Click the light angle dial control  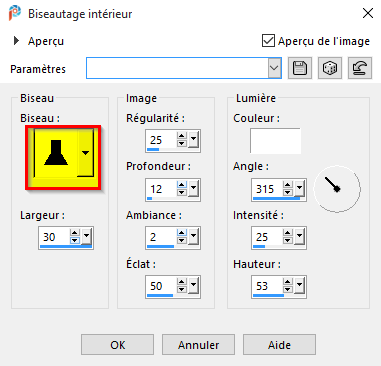point(337,189)
